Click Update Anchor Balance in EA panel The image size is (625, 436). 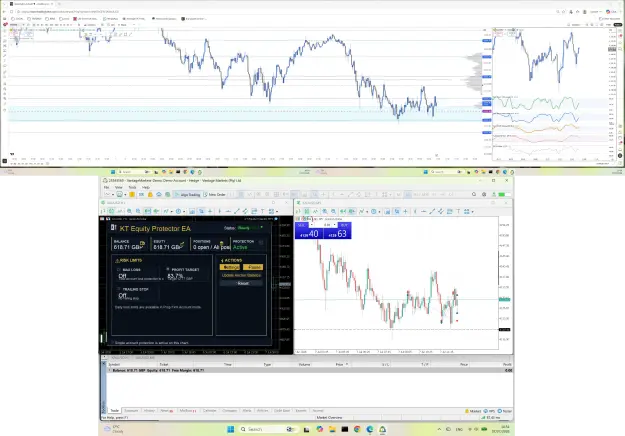pos(241,275)
